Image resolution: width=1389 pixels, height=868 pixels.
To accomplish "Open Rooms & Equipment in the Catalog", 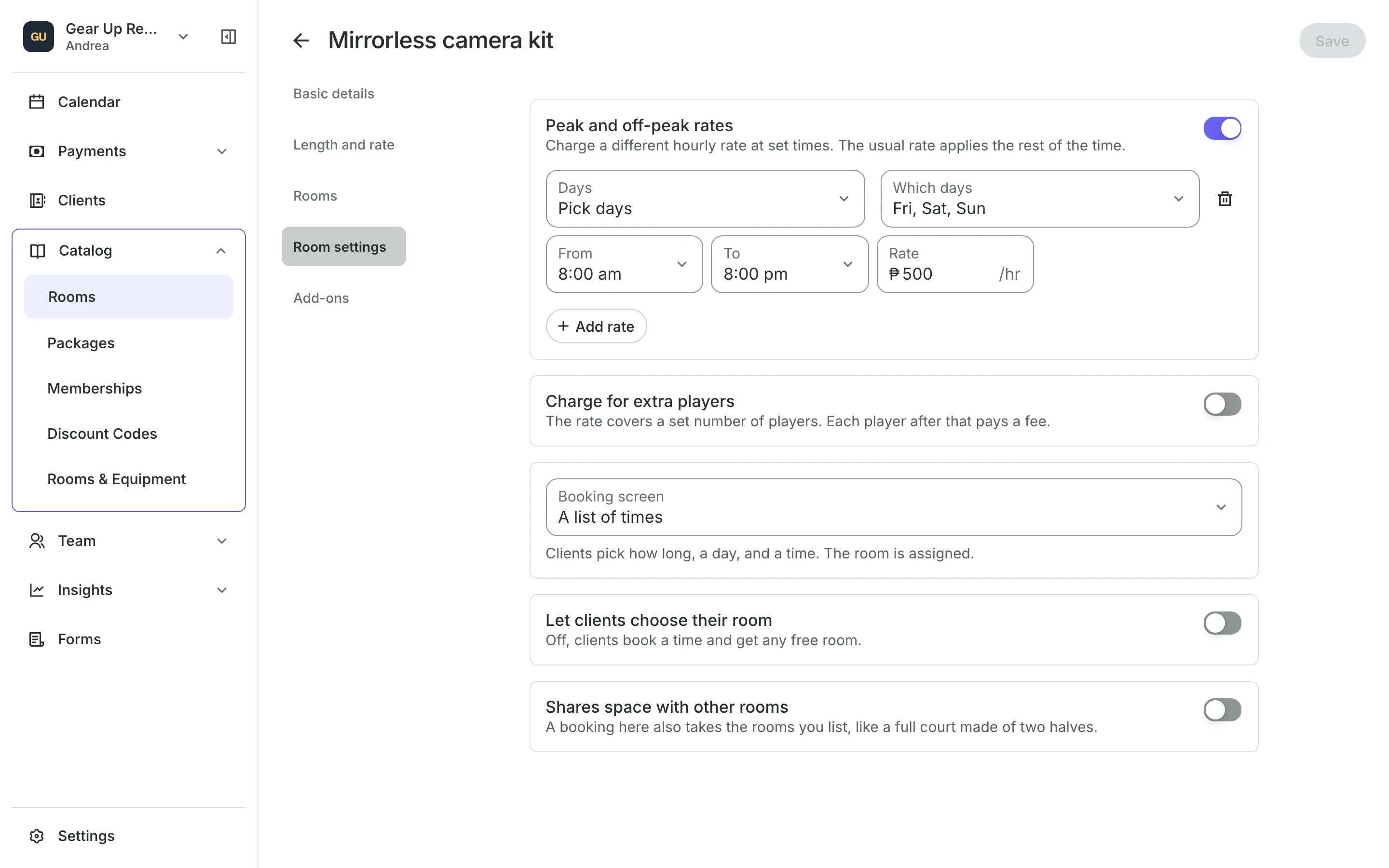I will [129, 479].
